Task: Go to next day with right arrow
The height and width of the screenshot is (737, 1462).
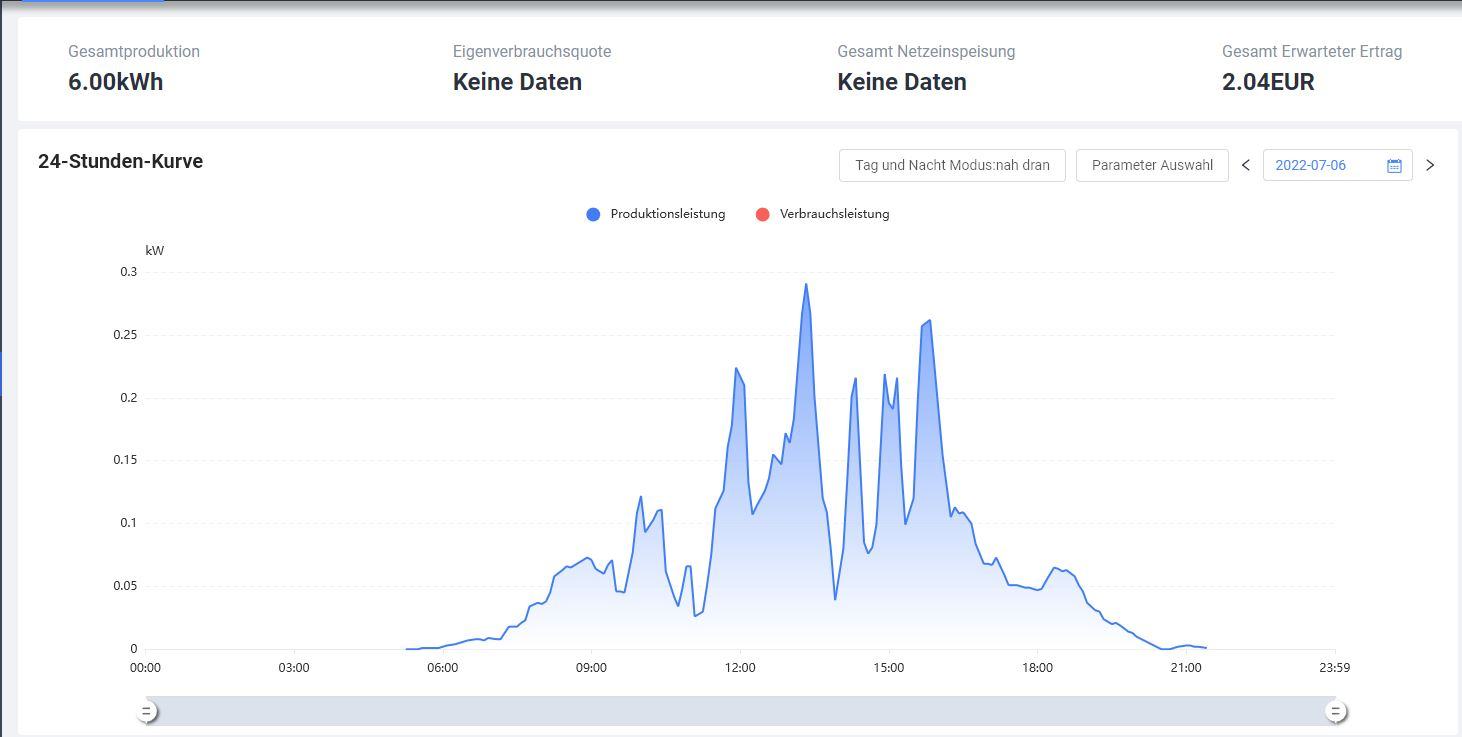Action: (x=1430, y=165)
